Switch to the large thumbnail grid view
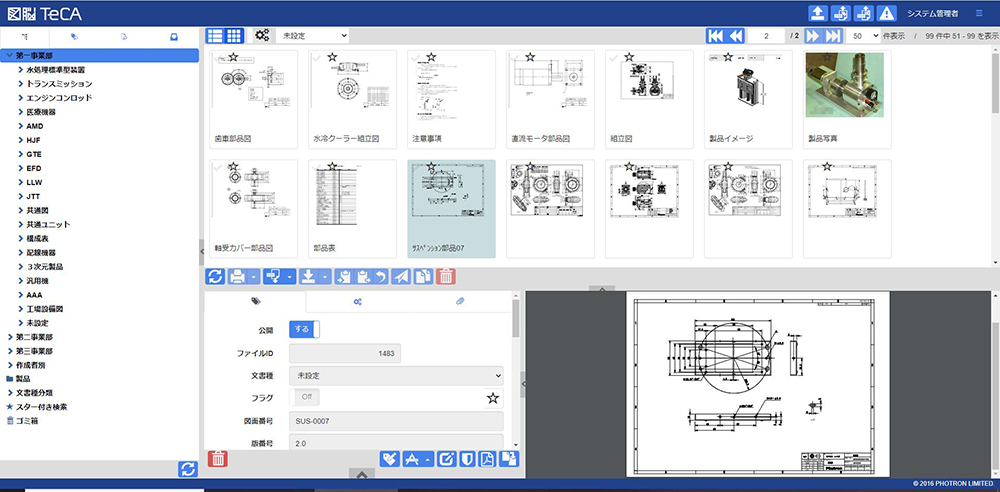Image resolution: width=1000 pixels, height=492 pixels. pyautogui.click(x=235, y=35)
